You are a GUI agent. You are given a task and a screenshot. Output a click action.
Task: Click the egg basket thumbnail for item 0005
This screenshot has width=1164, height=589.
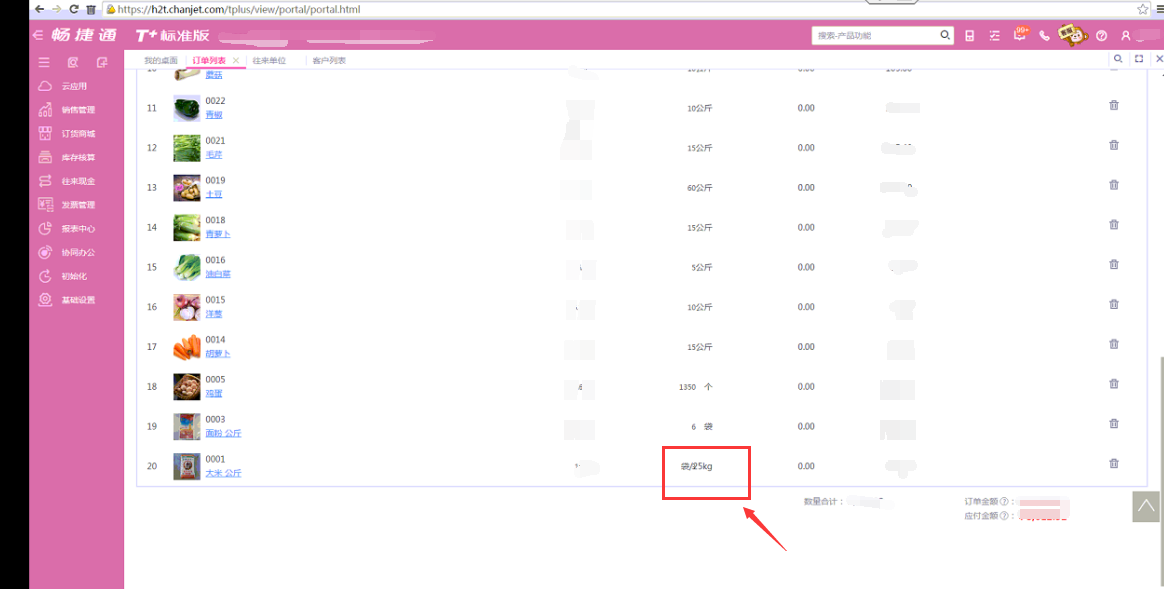(x=187, y=387)
